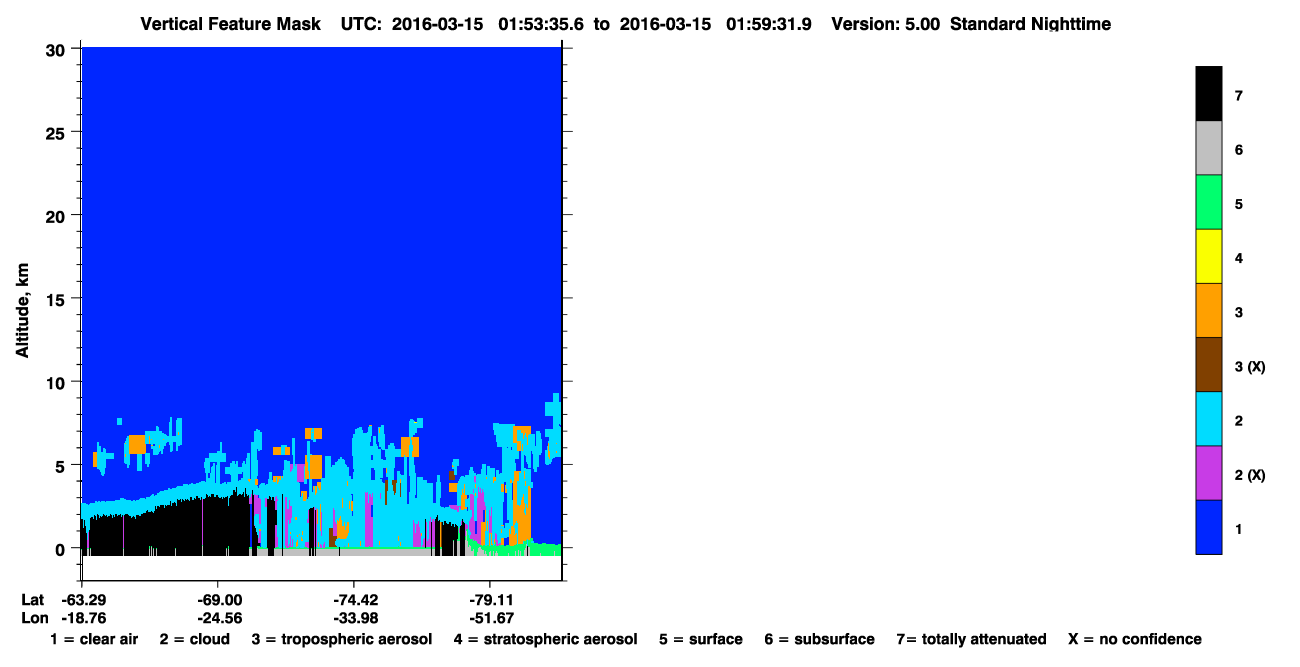
Task: Click the colorbar label '7'
Action: pyautogui.click(x=1239, y=96)
